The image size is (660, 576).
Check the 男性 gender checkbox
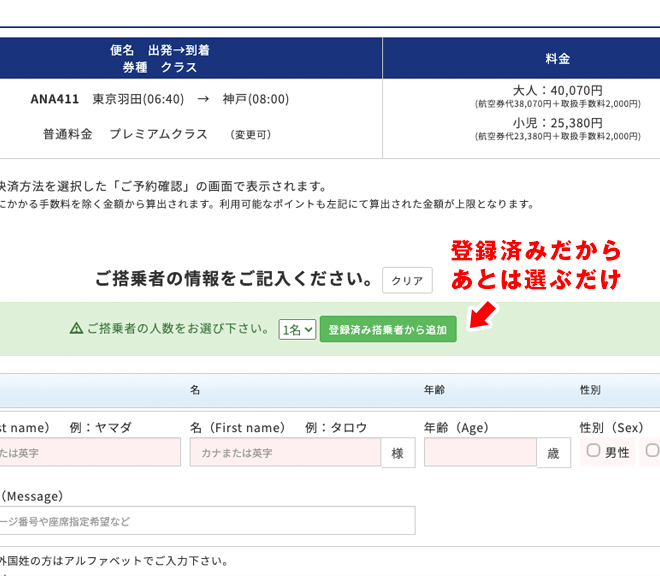pyautogui.click(x=593, y=451)
